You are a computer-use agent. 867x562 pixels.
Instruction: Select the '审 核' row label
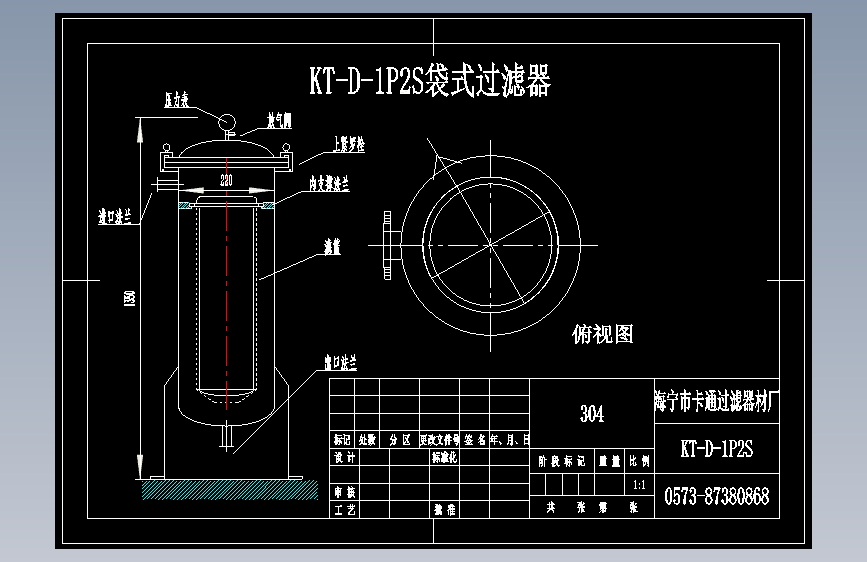coord(344,492)
